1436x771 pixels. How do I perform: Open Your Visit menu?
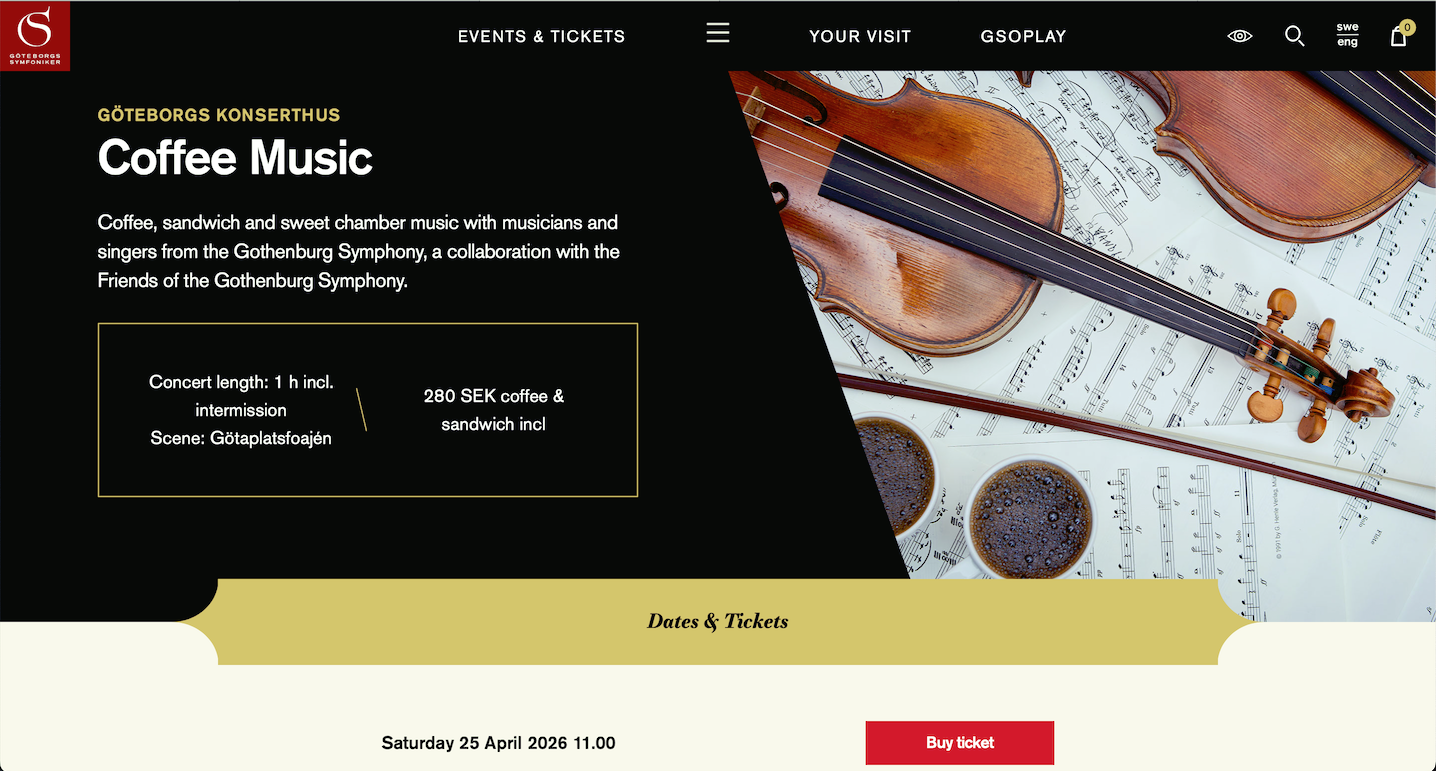click(860, 36)
